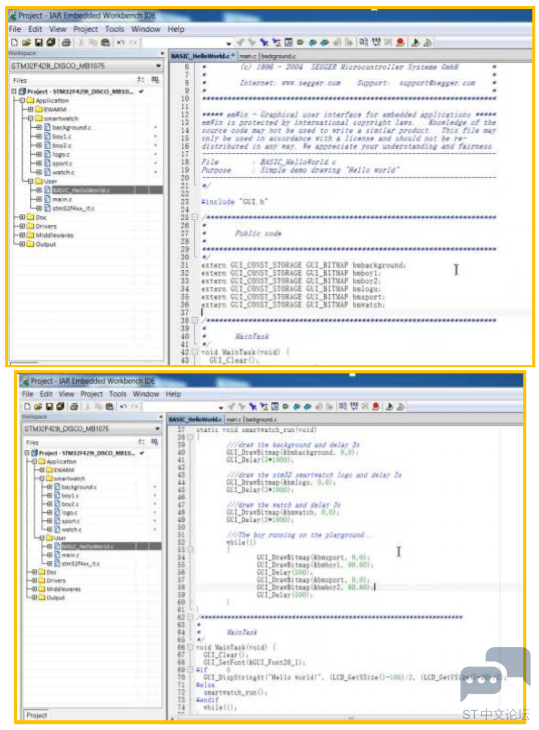Click Compile icon in top IAR window toolbar

point(363,42)
